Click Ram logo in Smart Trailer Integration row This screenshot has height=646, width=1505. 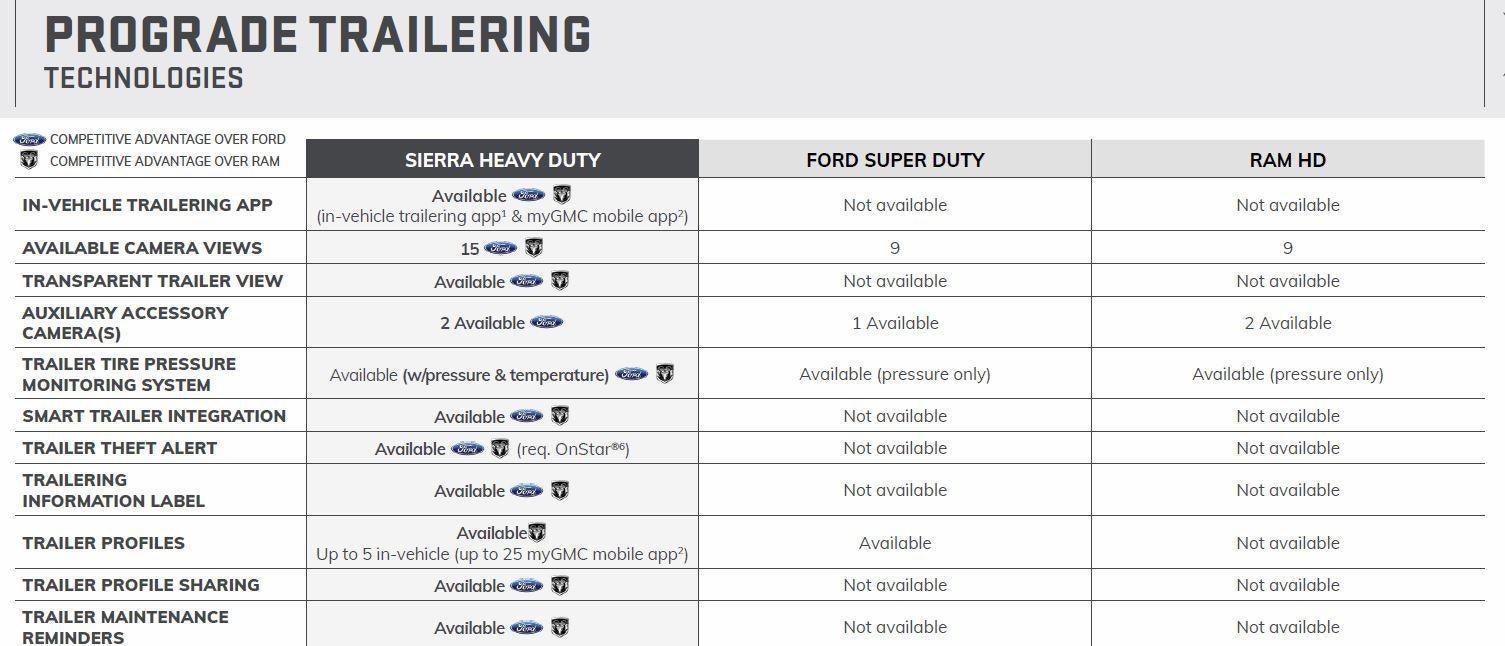click(x=560, y=416)
